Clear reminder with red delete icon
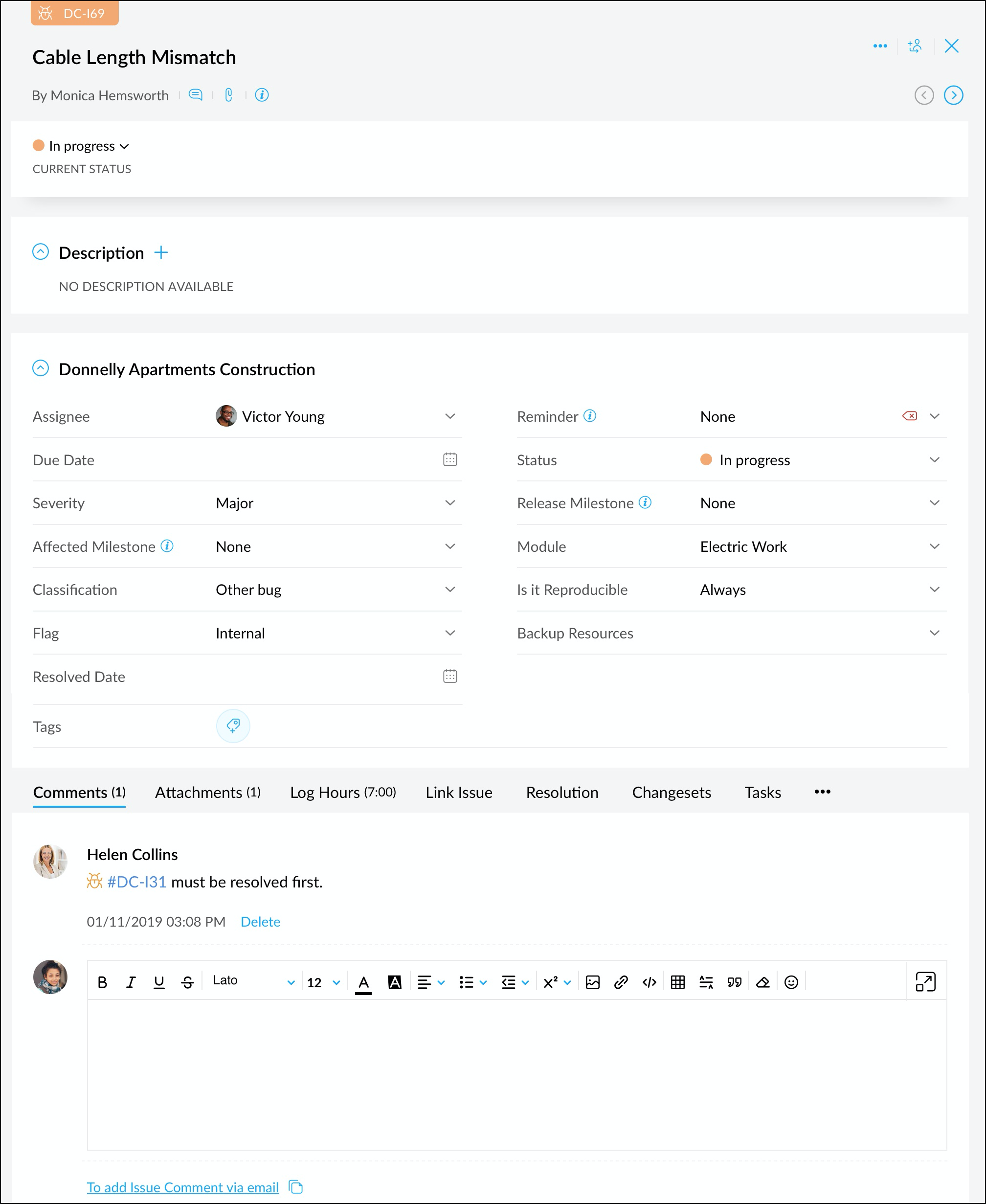The width and height of the screenshot is (986, 1204). coord(909,416)
